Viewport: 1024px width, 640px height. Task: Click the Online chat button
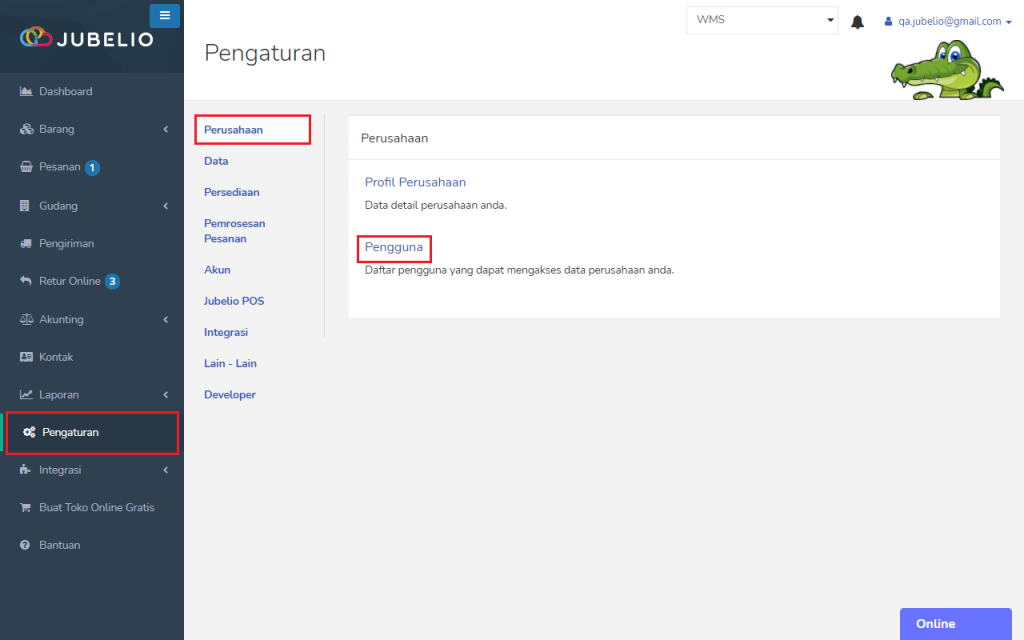tap(955, 624)
